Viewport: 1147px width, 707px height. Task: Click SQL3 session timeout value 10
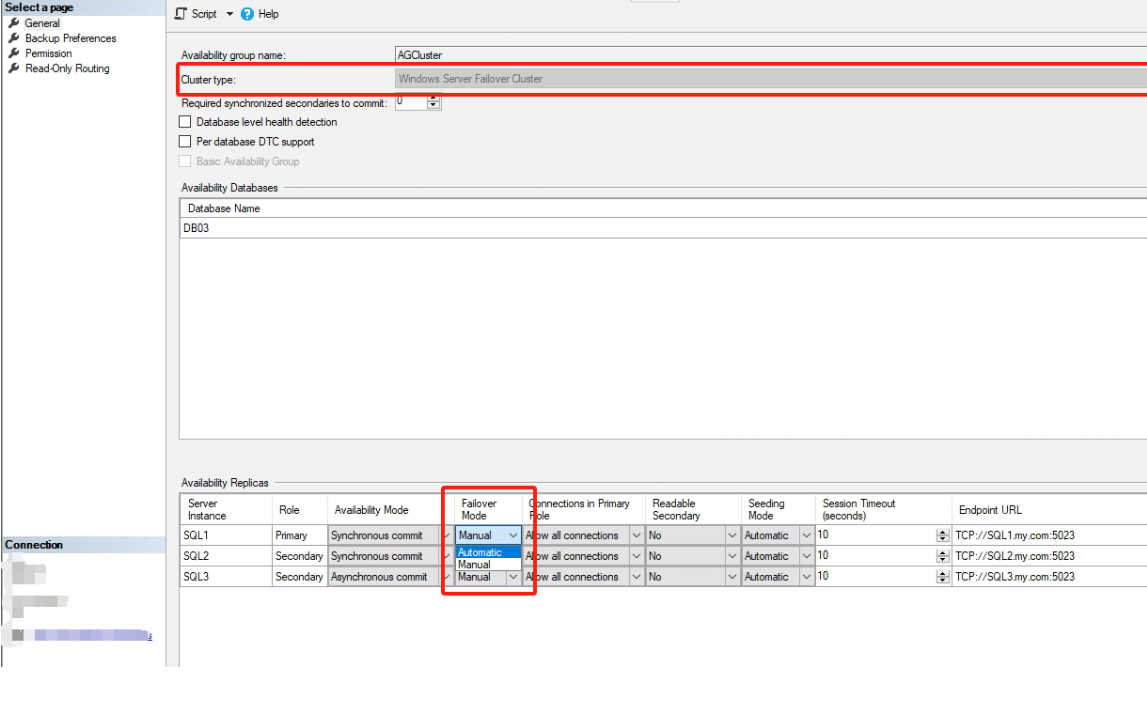(823, 576)
